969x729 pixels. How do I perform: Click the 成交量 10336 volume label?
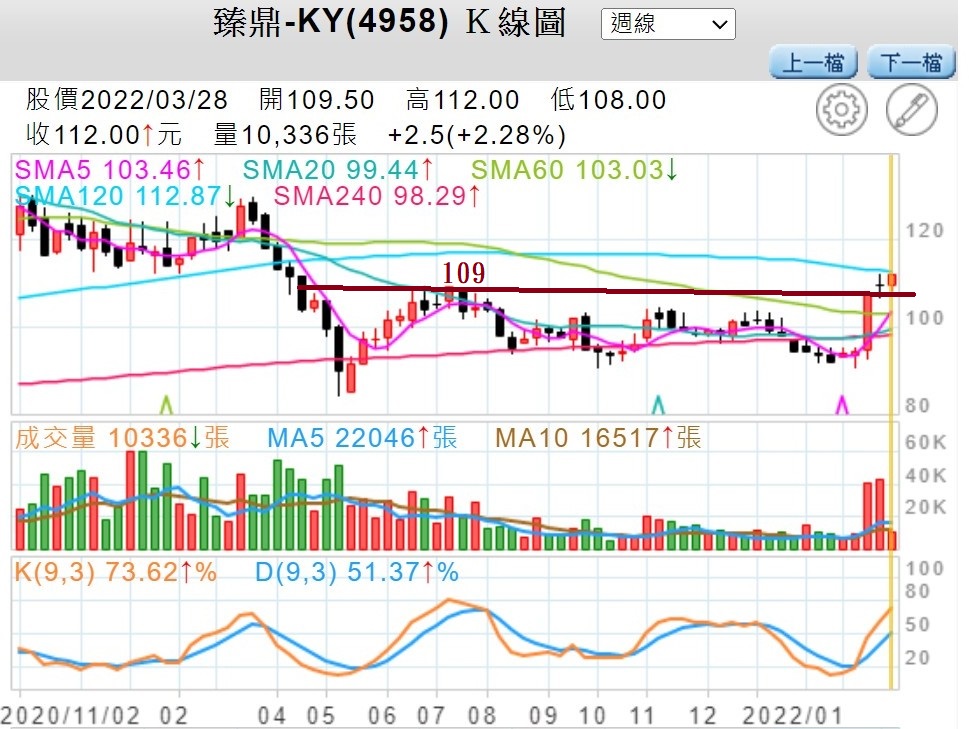122,438
